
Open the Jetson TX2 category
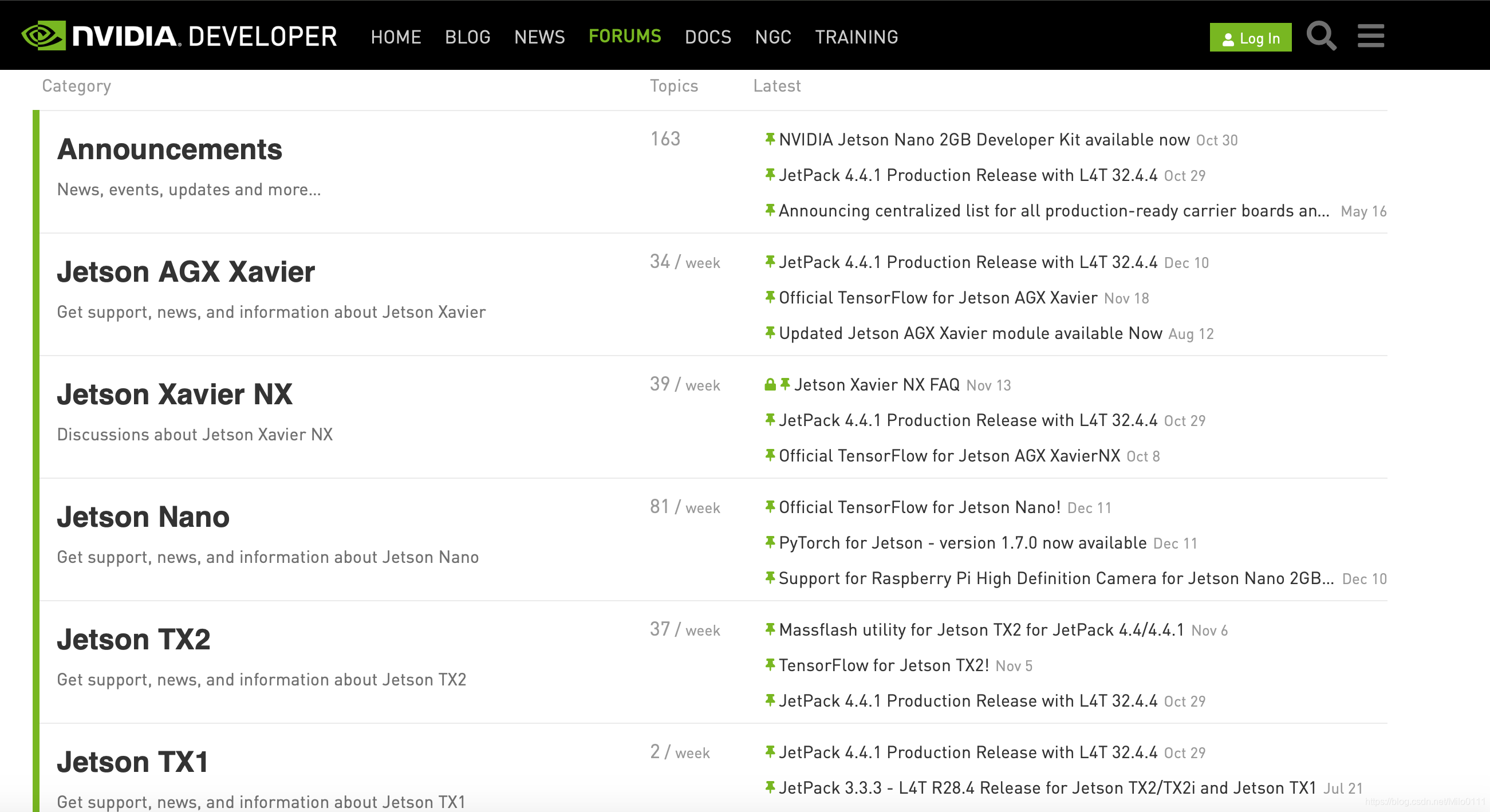coord(133,640)
